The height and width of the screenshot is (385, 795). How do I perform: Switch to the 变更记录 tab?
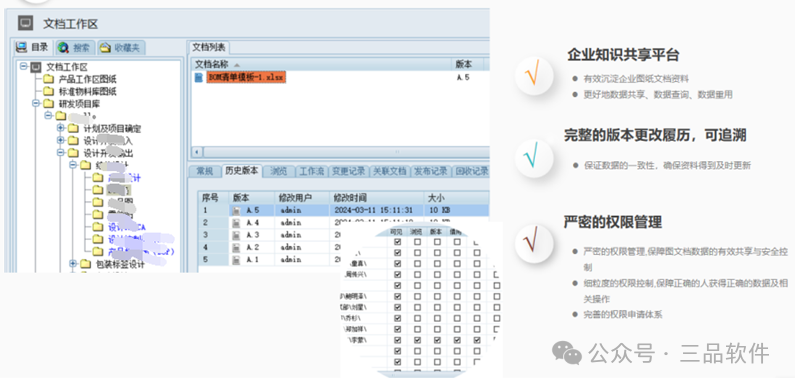[348, 171]
